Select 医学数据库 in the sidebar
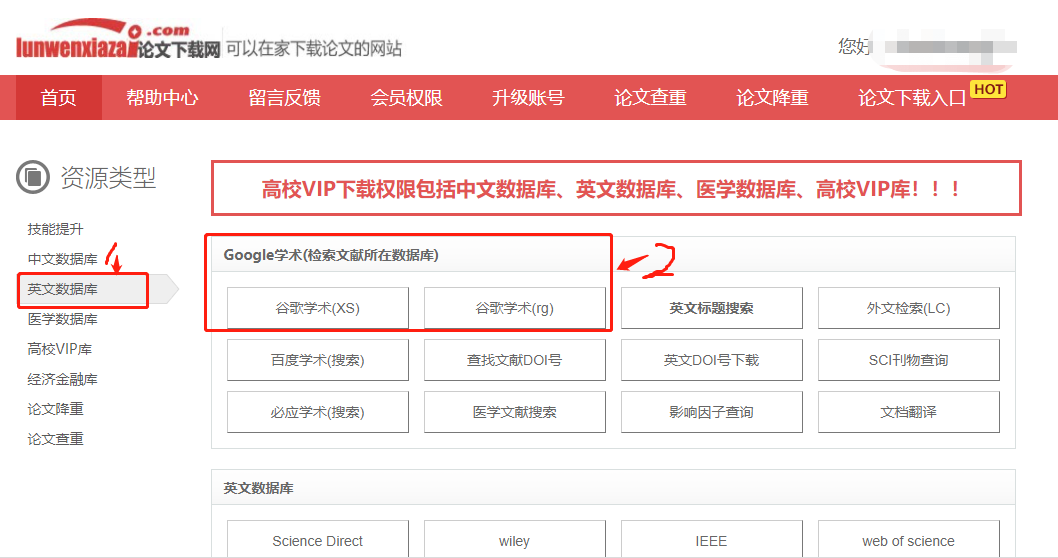Screen dimensions: 1058x558 coord(63,319)
